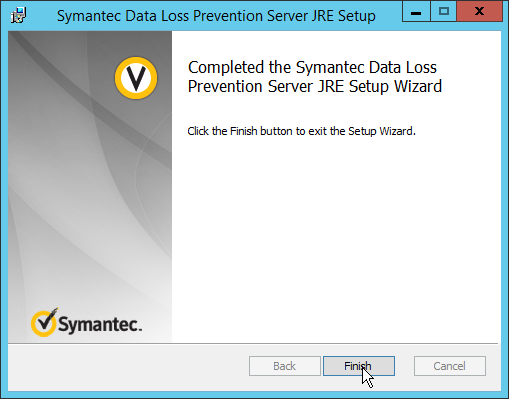This screenshot has height=399, width=509.
Task: Maximize the JRE Setup window
Action: [x=444, y=12]
